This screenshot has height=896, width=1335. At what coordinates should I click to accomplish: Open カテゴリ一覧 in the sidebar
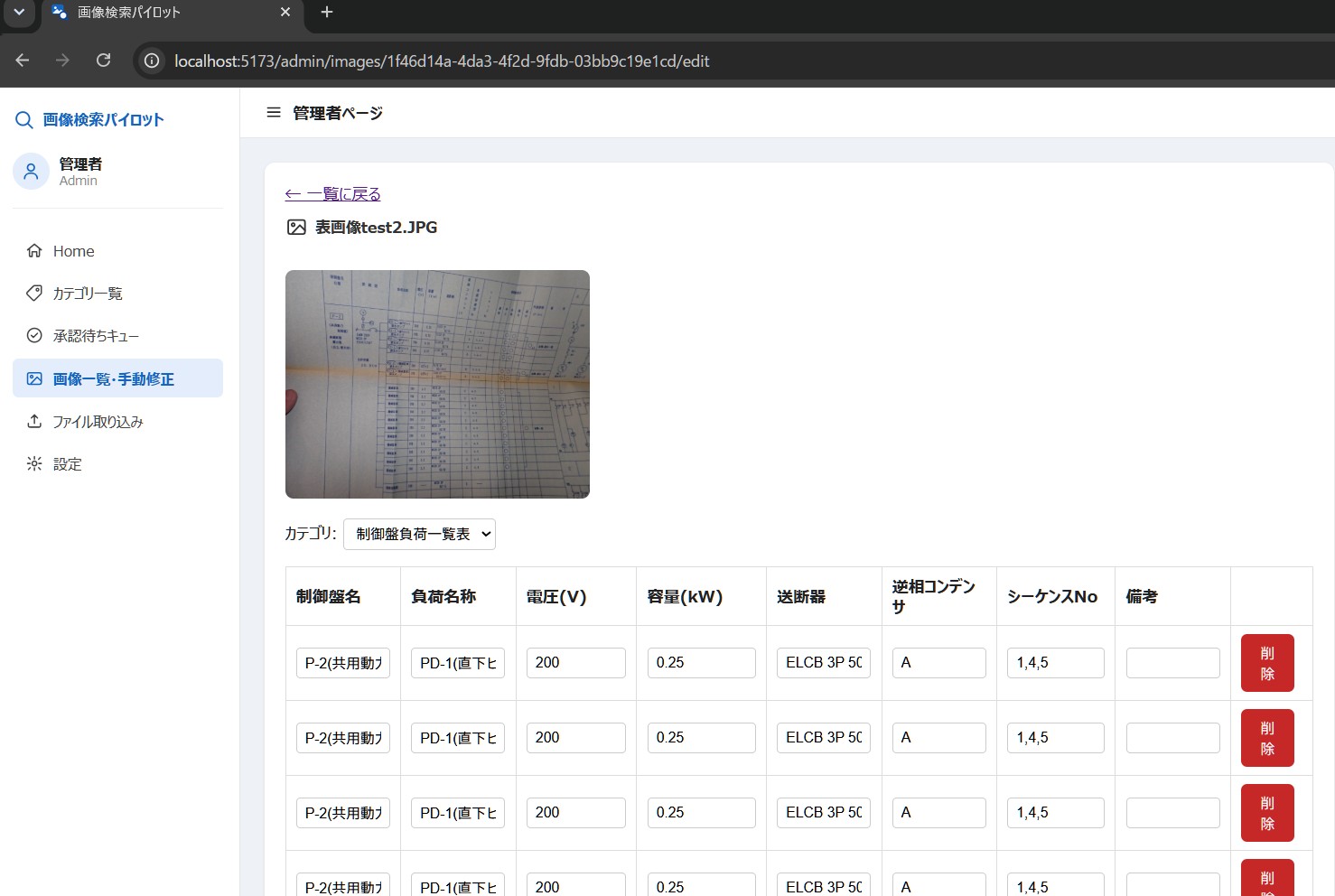point(117,294)
